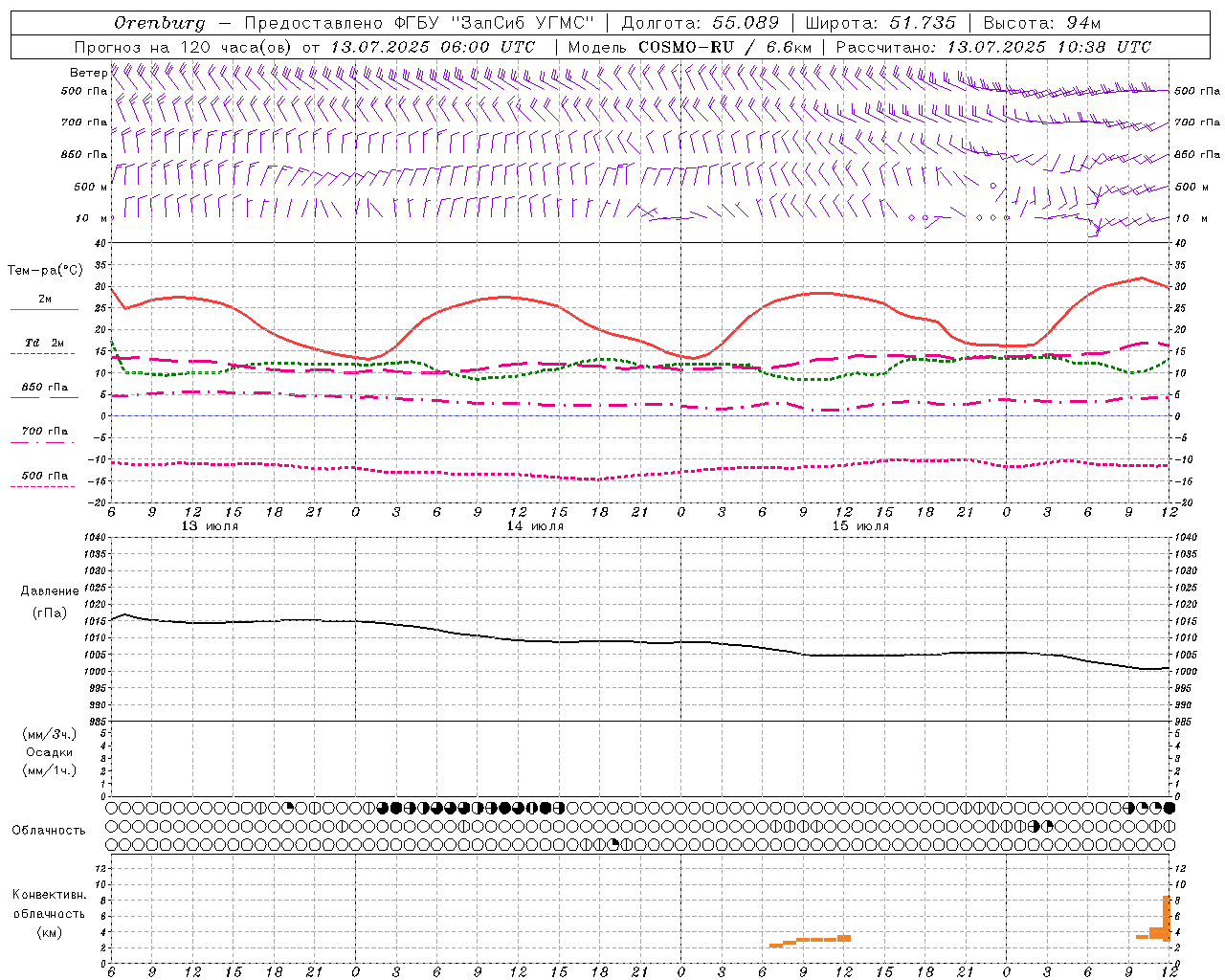The image size is (1225, 980).
Task: Click the "15 июля" date label
Action: click(859, 526)
